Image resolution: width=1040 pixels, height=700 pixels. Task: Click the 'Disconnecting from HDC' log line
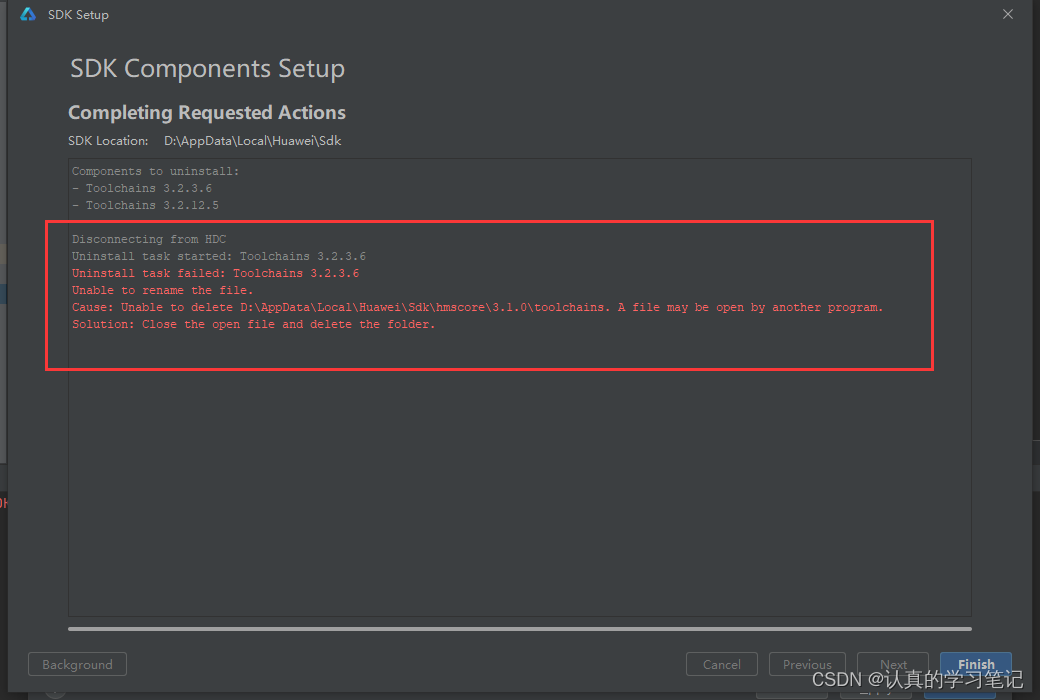coord(149,239)
